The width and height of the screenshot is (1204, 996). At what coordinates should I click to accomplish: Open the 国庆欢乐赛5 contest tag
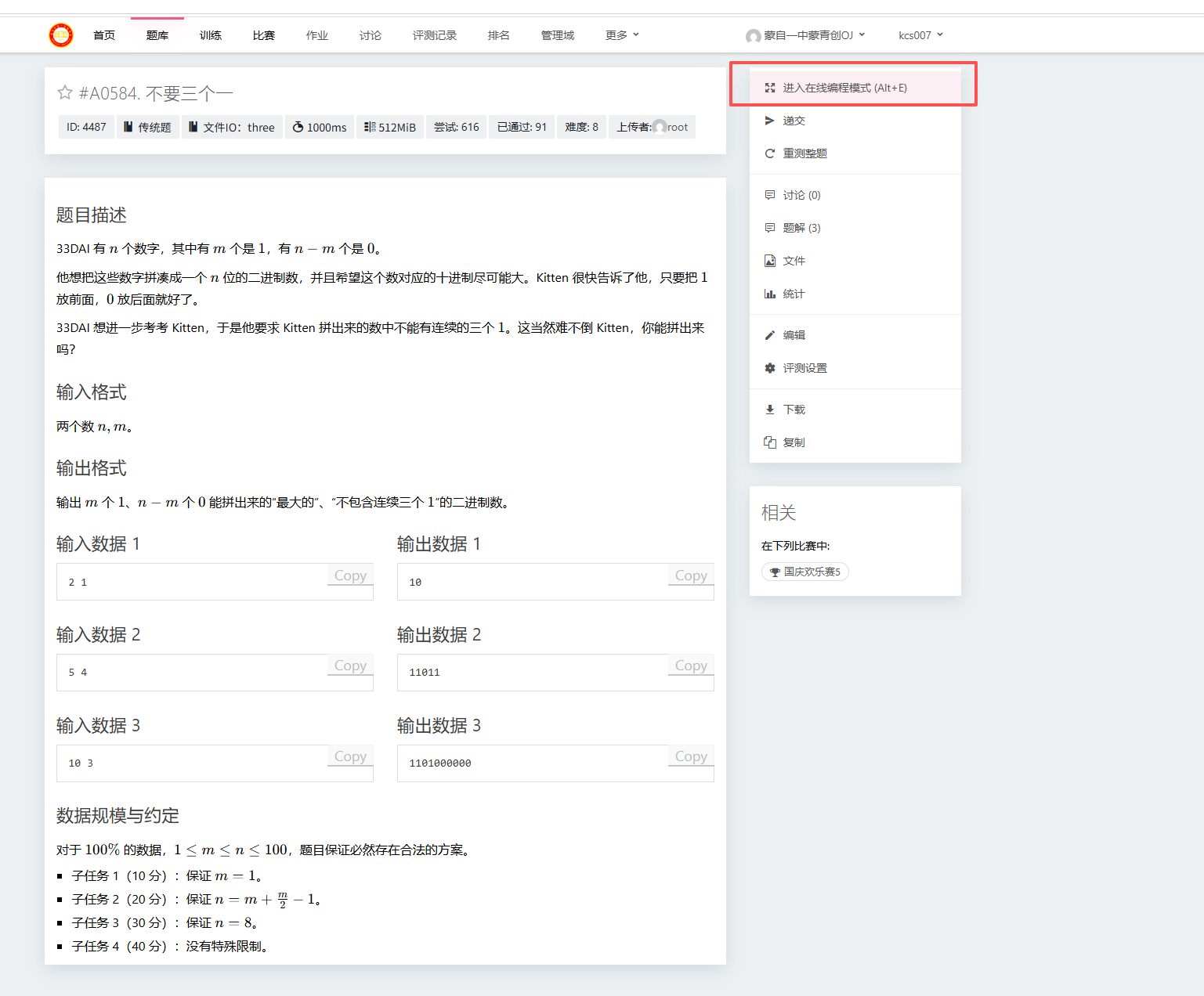(x=805, y=572)
